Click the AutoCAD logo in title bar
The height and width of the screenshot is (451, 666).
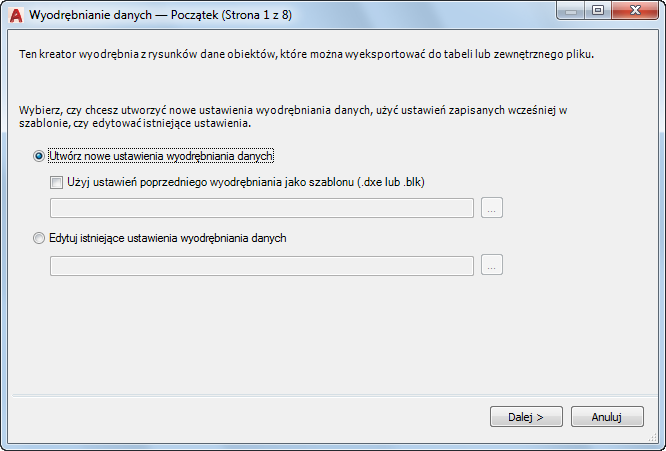[x=16, y=15]
